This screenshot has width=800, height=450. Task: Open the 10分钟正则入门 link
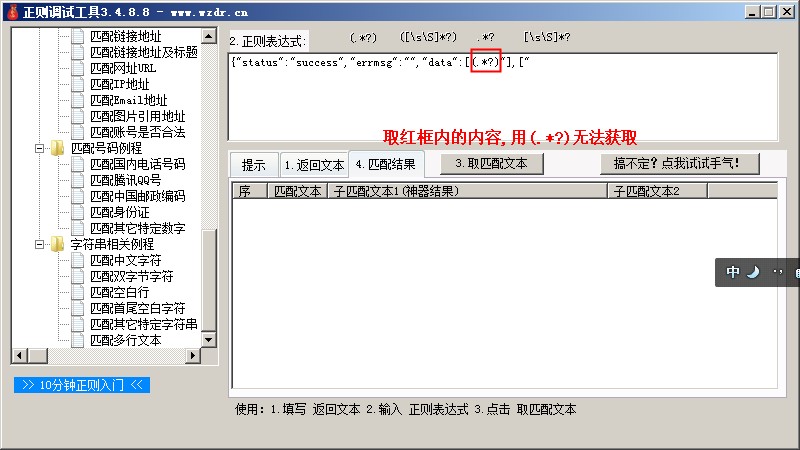[82, 385]
